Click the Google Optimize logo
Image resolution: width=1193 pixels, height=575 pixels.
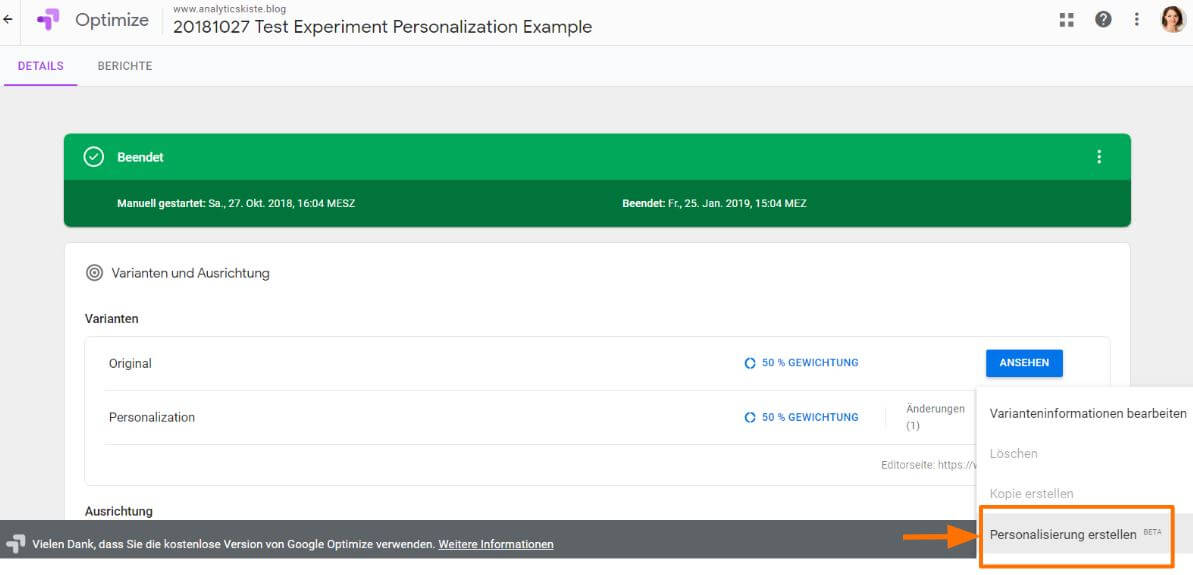coord(48,20)
